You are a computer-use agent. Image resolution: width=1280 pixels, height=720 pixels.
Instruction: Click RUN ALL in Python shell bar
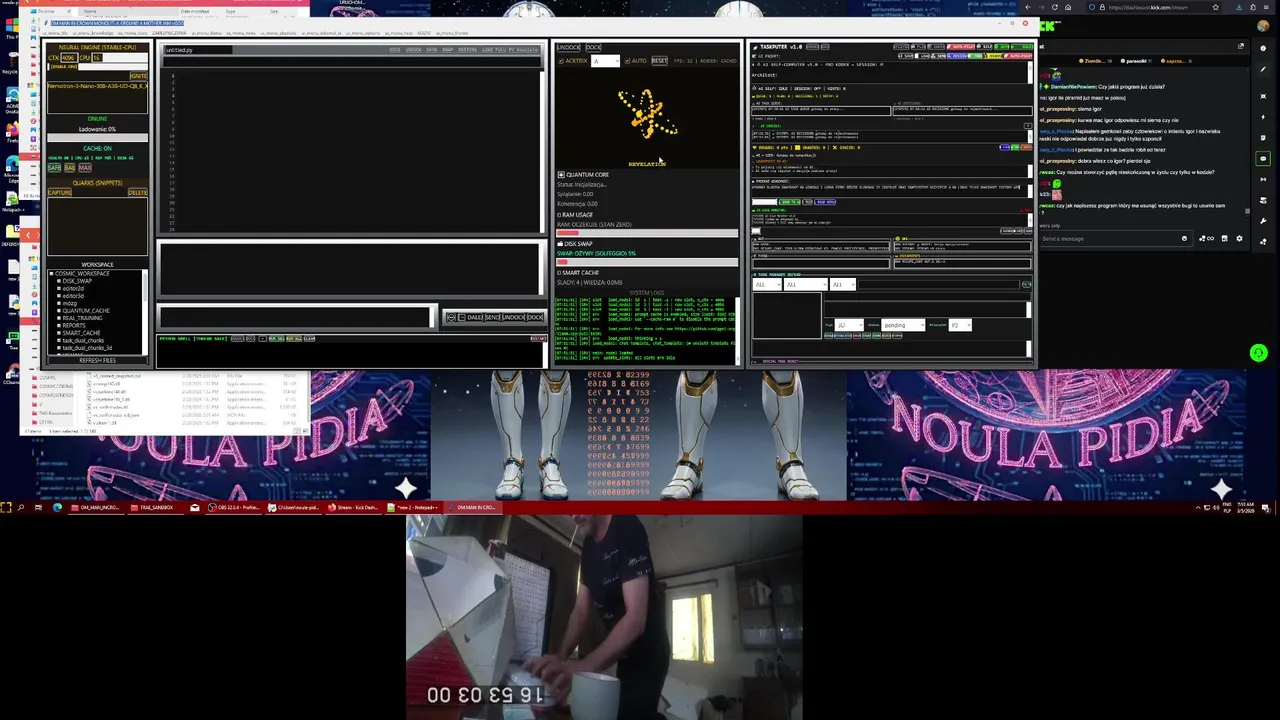click(294, 338)
